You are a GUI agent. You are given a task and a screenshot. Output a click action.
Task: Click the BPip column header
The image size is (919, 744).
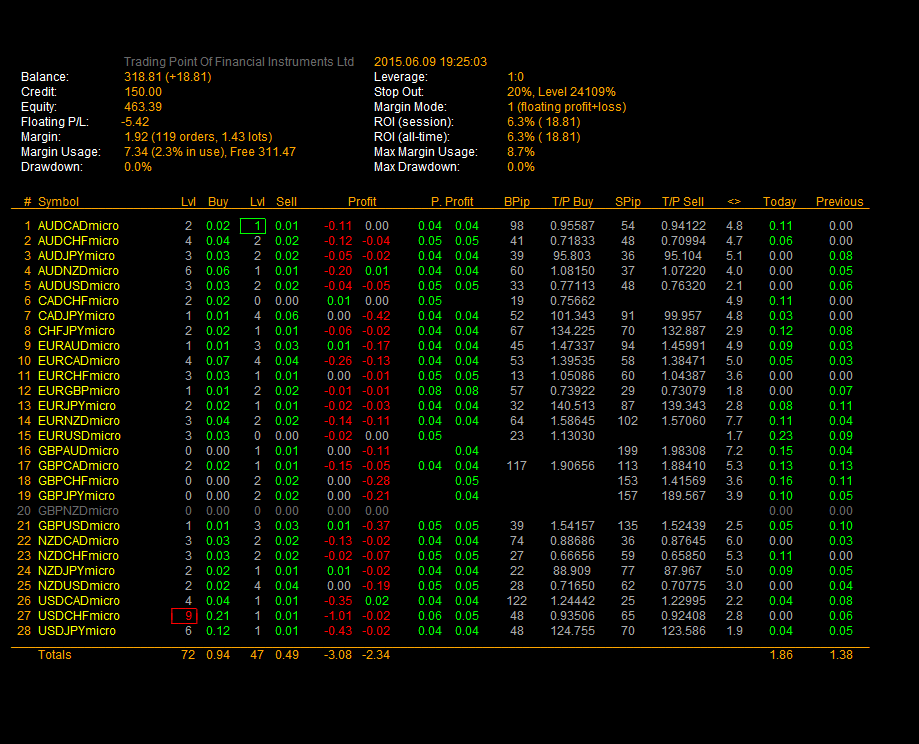tap(516, 202)
